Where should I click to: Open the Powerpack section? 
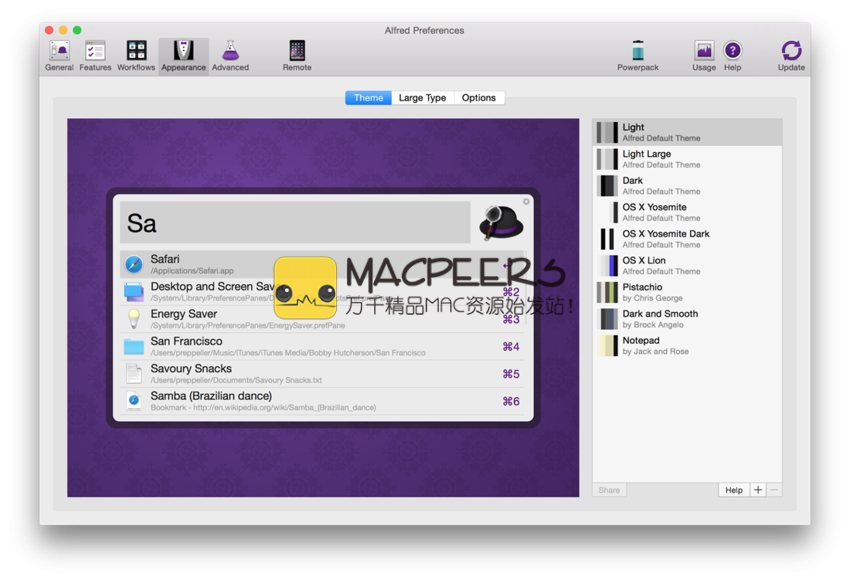pos(638,55)
